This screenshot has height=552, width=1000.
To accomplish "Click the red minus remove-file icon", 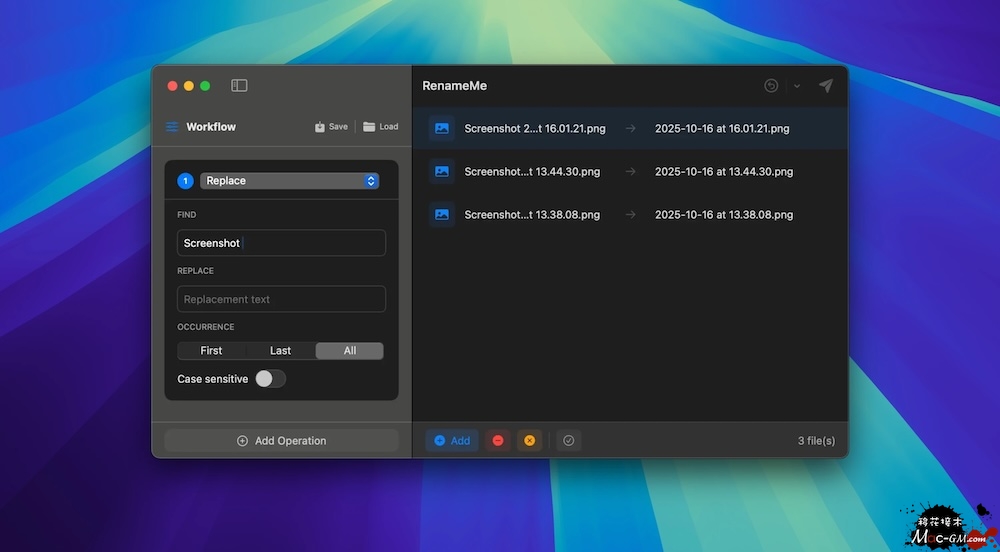I will (498, 440).
